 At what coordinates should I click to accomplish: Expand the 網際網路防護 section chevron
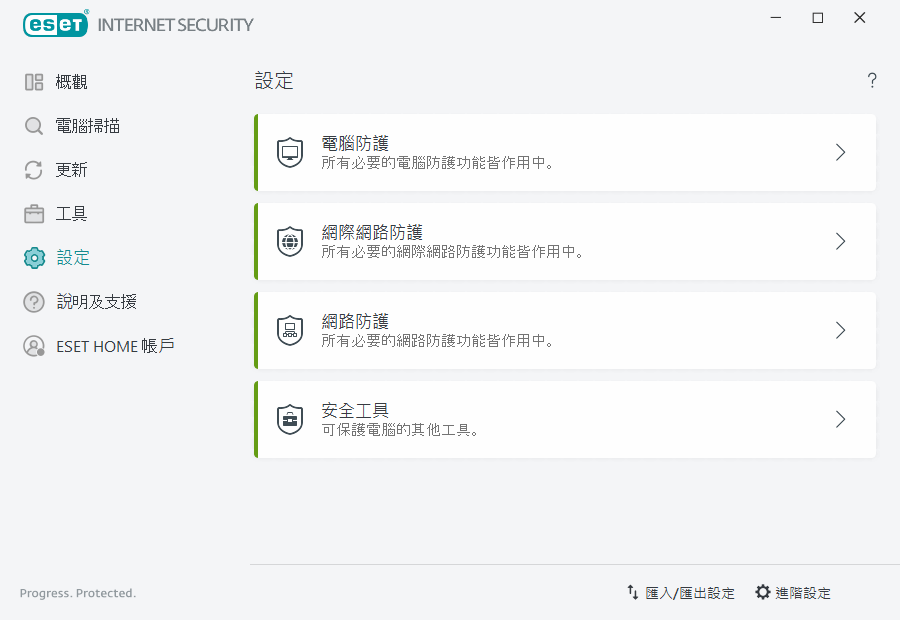(x=840, y=241)
